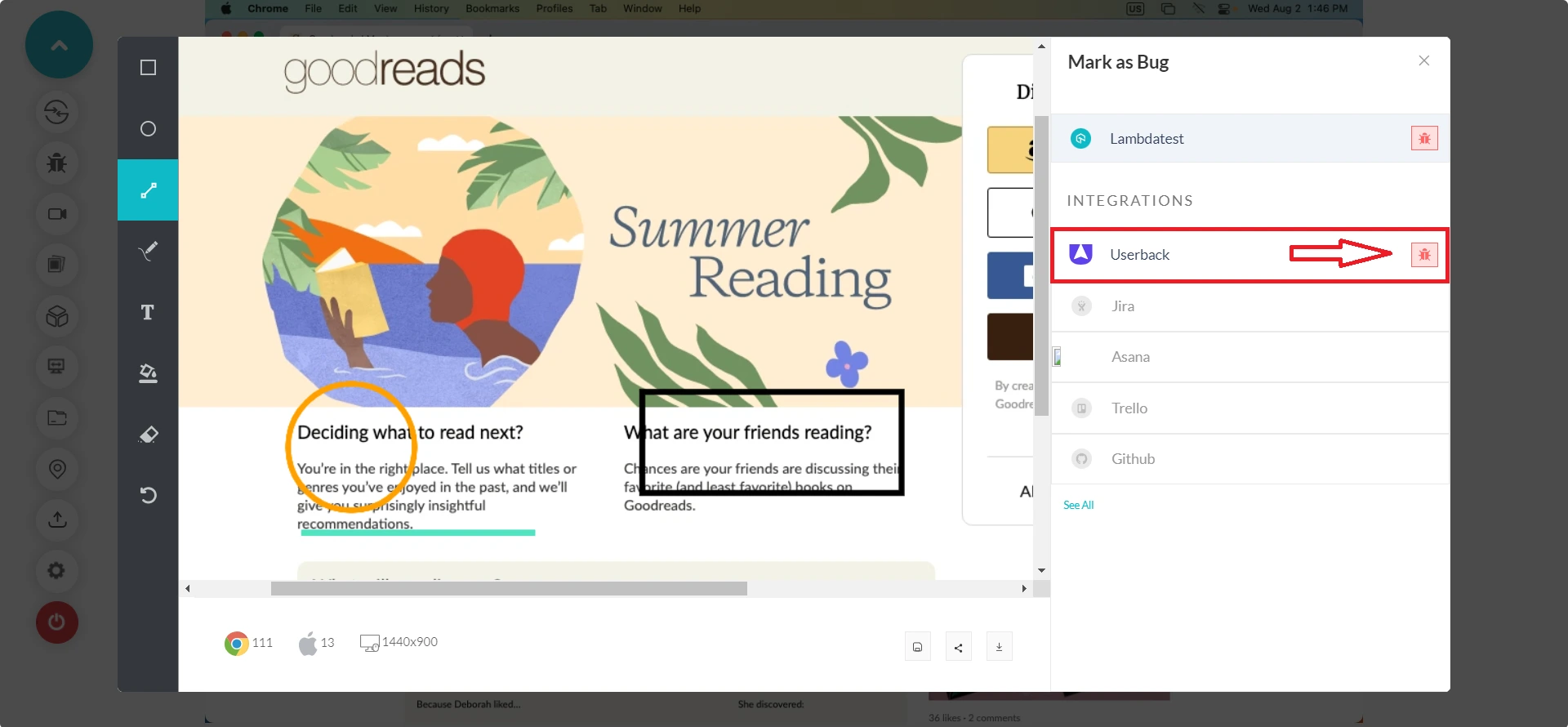The height and width of the screenshot is (727, 1568).
Task: Select the text annotation tool
Action: tap(148, 312)
